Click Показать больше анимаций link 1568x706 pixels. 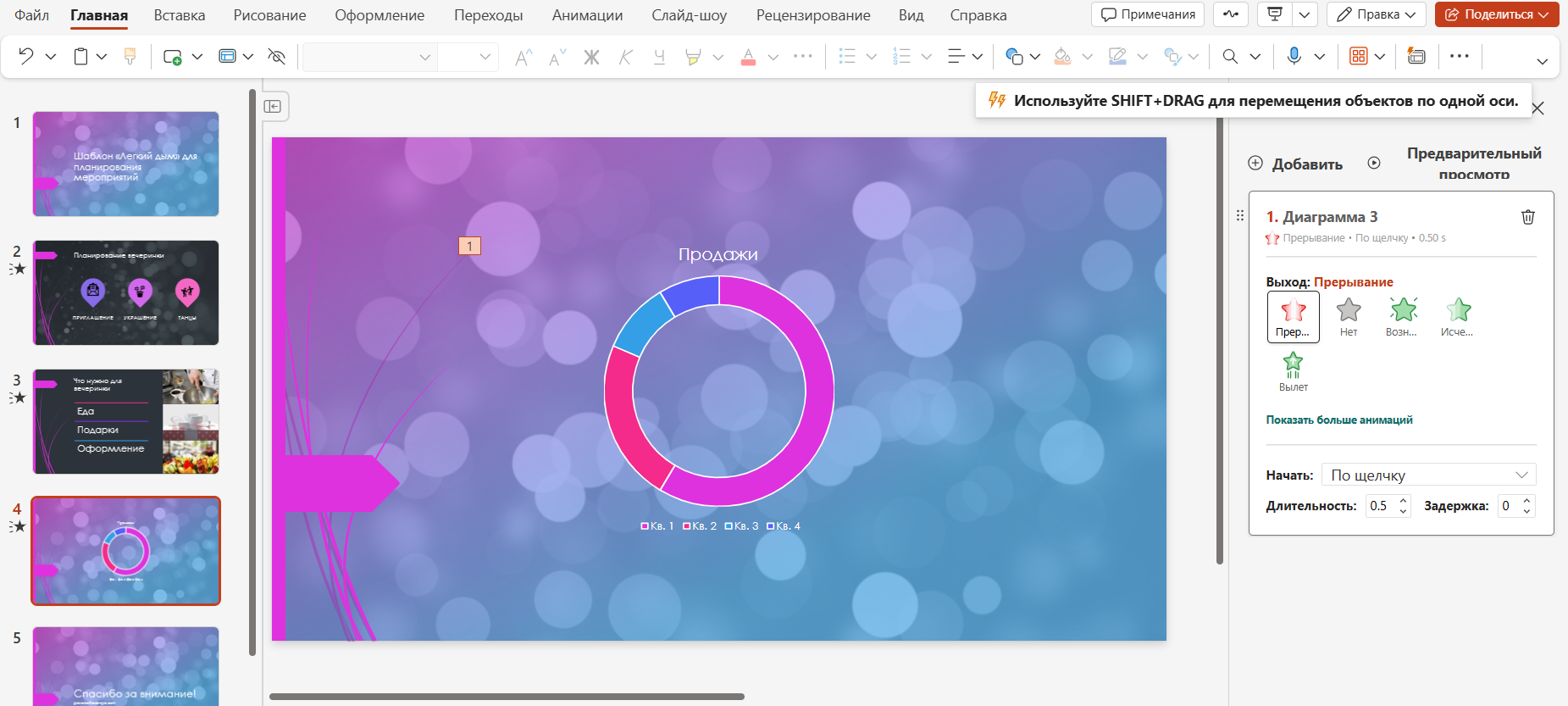pyautogui.click(x=1338, y=420)
